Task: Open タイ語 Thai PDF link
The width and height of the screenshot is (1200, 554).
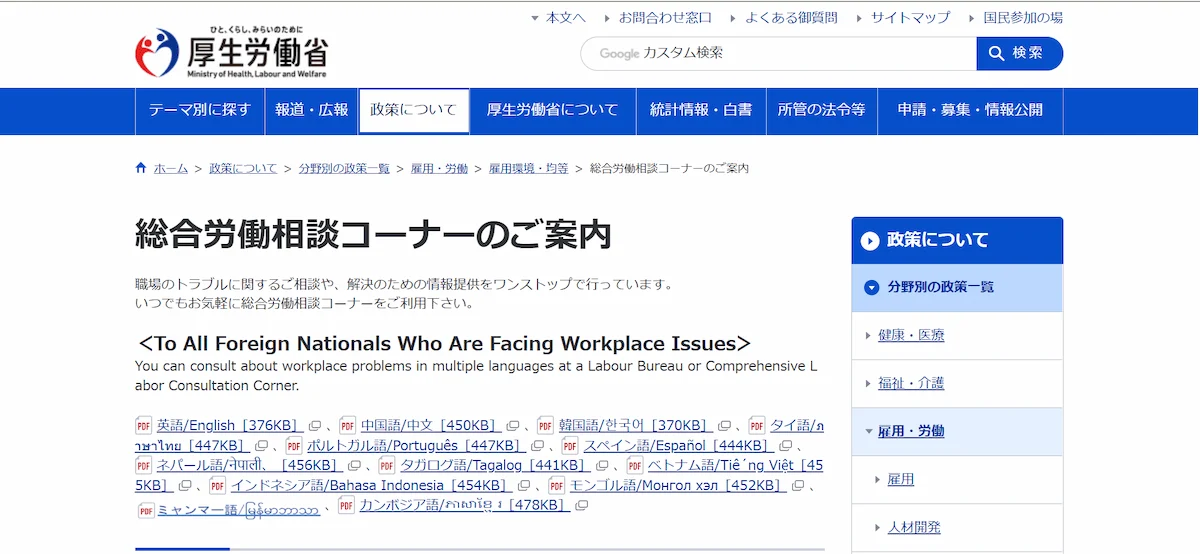Action: [x=796, y=425]
